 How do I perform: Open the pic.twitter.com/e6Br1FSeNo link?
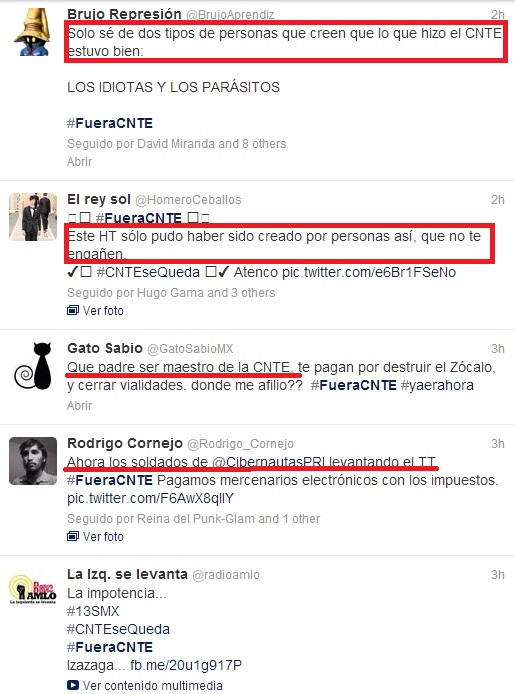(x=369, y=272)
